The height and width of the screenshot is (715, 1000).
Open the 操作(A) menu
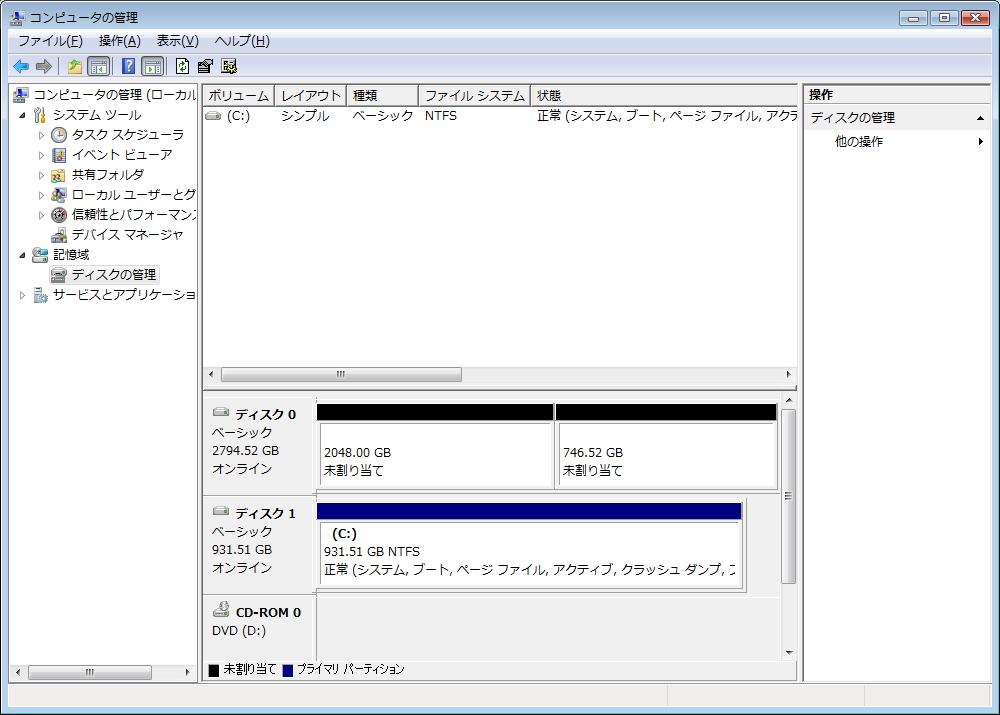(x=119, y=41)
